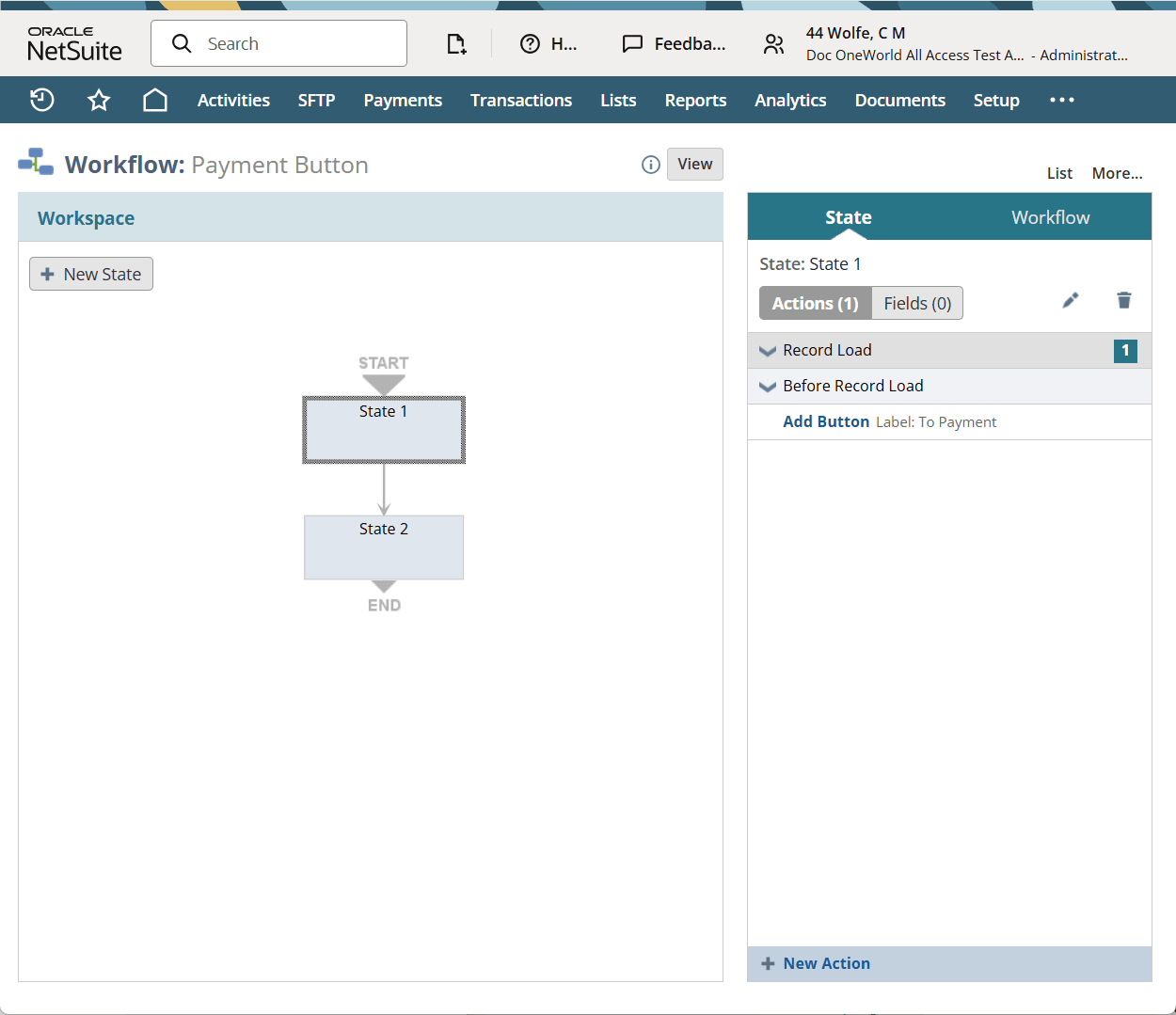Open the Help question mark icon
The width and height of the screenshot is (1176, 1015).
click(x=531, y=43)
